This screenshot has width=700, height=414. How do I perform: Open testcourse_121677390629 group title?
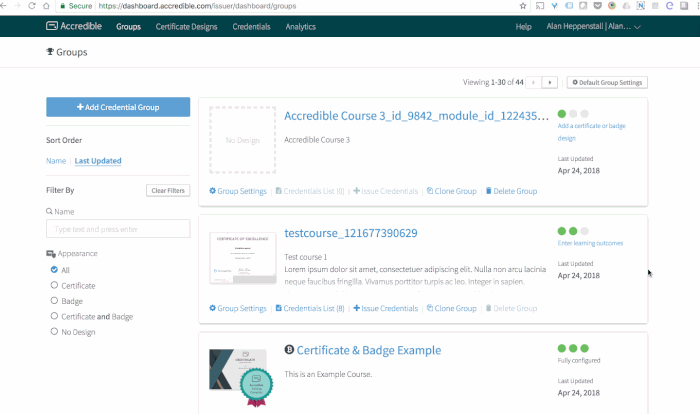351,233
